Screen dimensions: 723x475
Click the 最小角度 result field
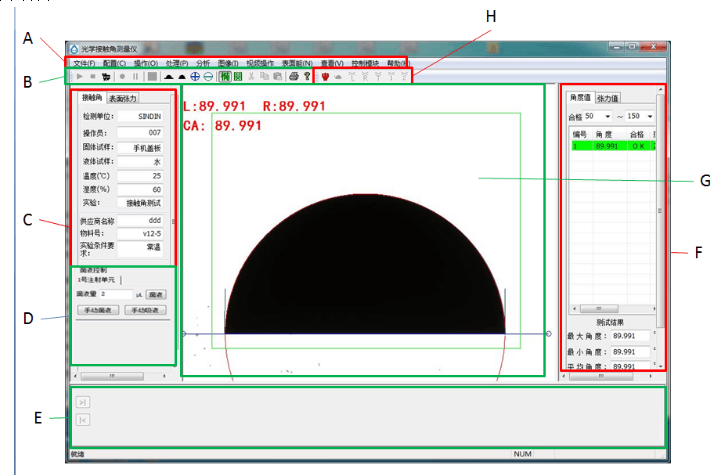pyautogui.click(x=630, y=352)
